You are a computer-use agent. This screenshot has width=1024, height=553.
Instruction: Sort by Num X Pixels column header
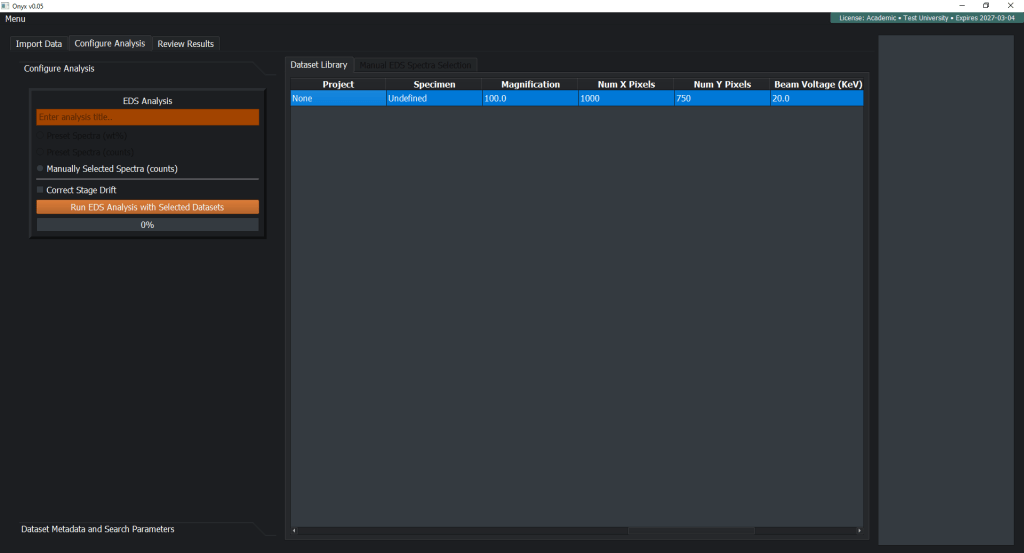tap(626, 84)
